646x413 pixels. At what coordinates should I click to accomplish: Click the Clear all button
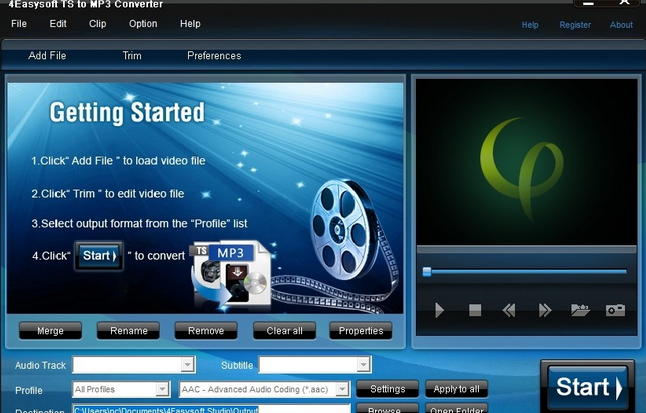click(284, 331)
